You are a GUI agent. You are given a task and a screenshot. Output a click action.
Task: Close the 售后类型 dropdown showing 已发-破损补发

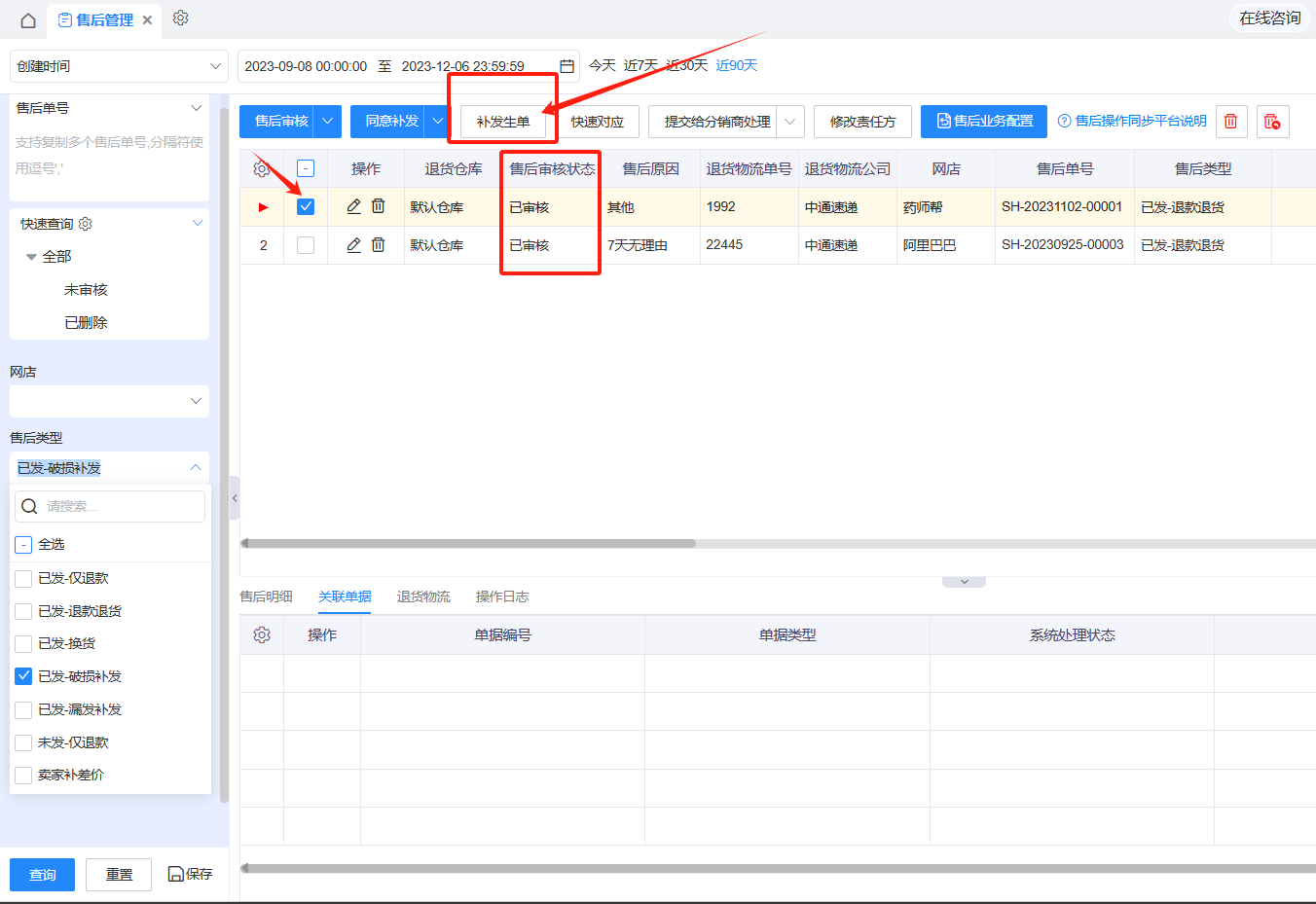(109, 468)
